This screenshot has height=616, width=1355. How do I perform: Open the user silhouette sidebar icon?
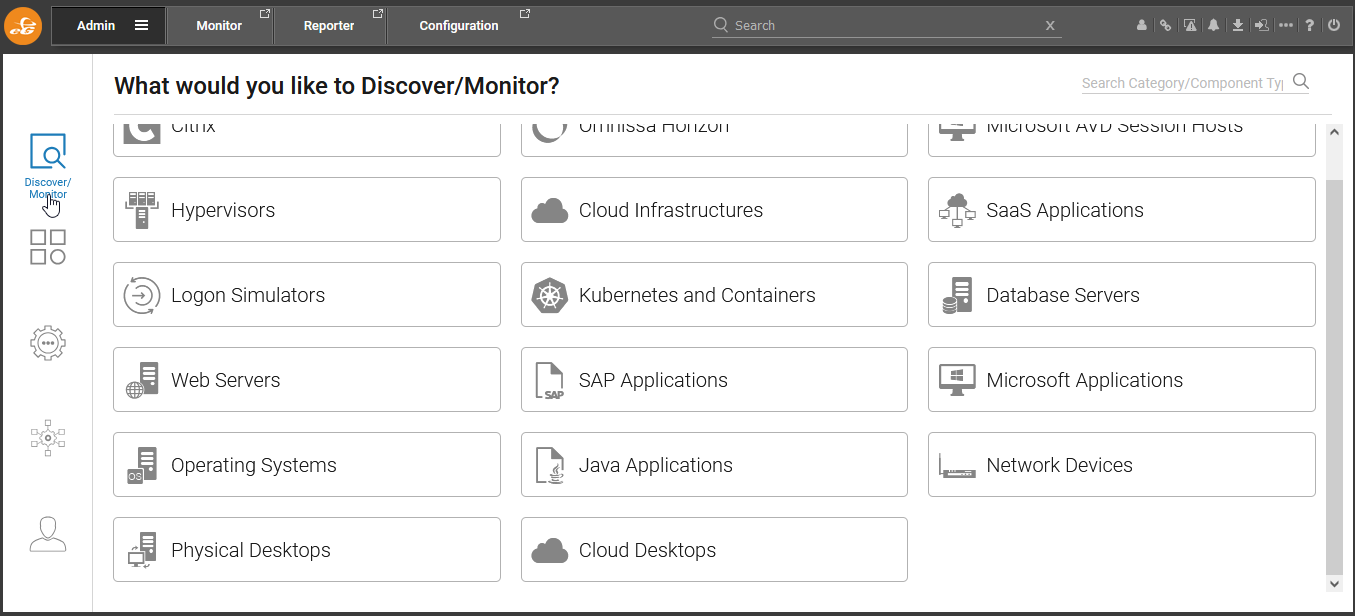click(x=48, y=534)
